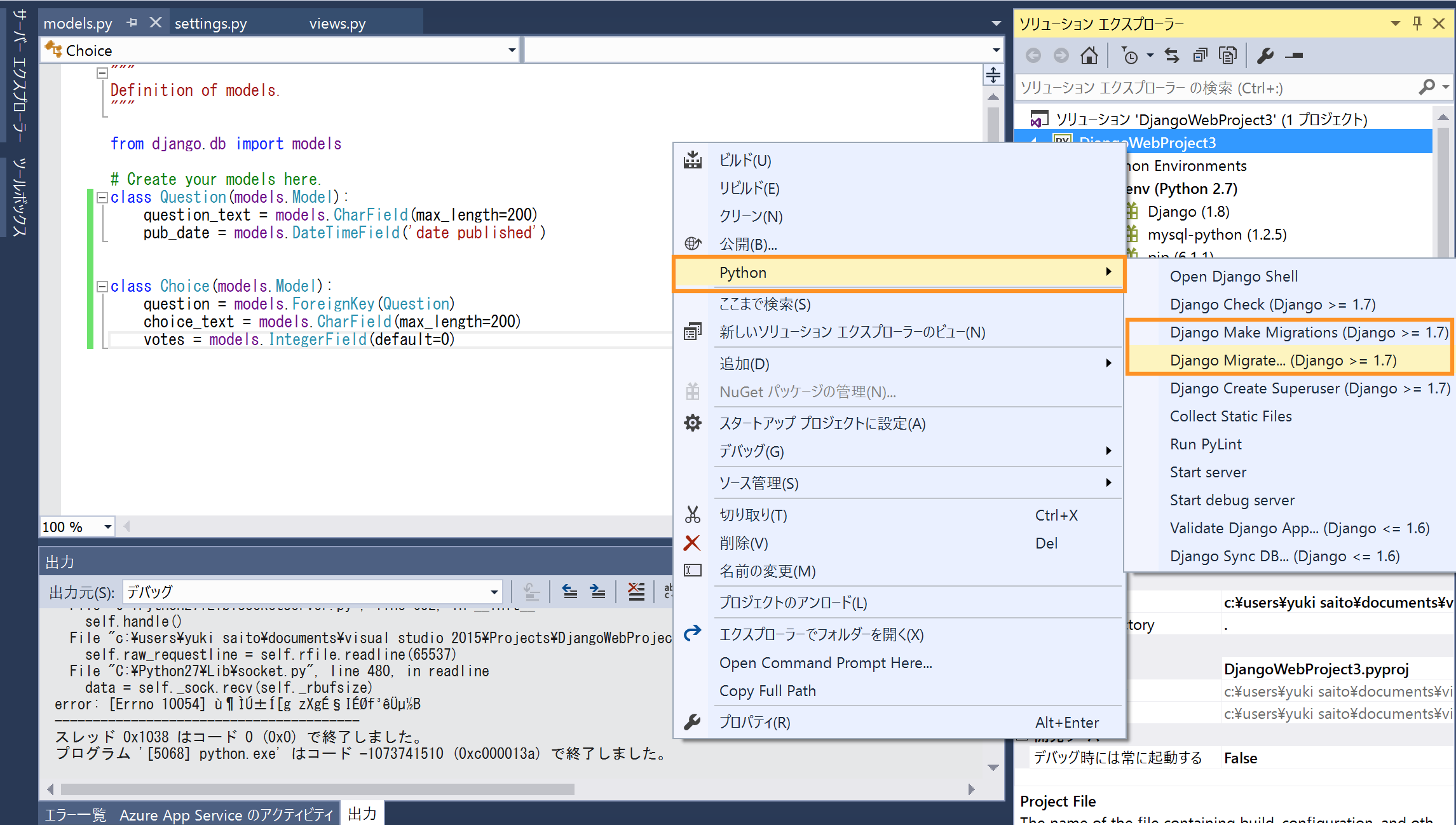Click the Collapse All icon in Solution Explorer
The image size is (1456, 825).
click(x=1200, y=56)
